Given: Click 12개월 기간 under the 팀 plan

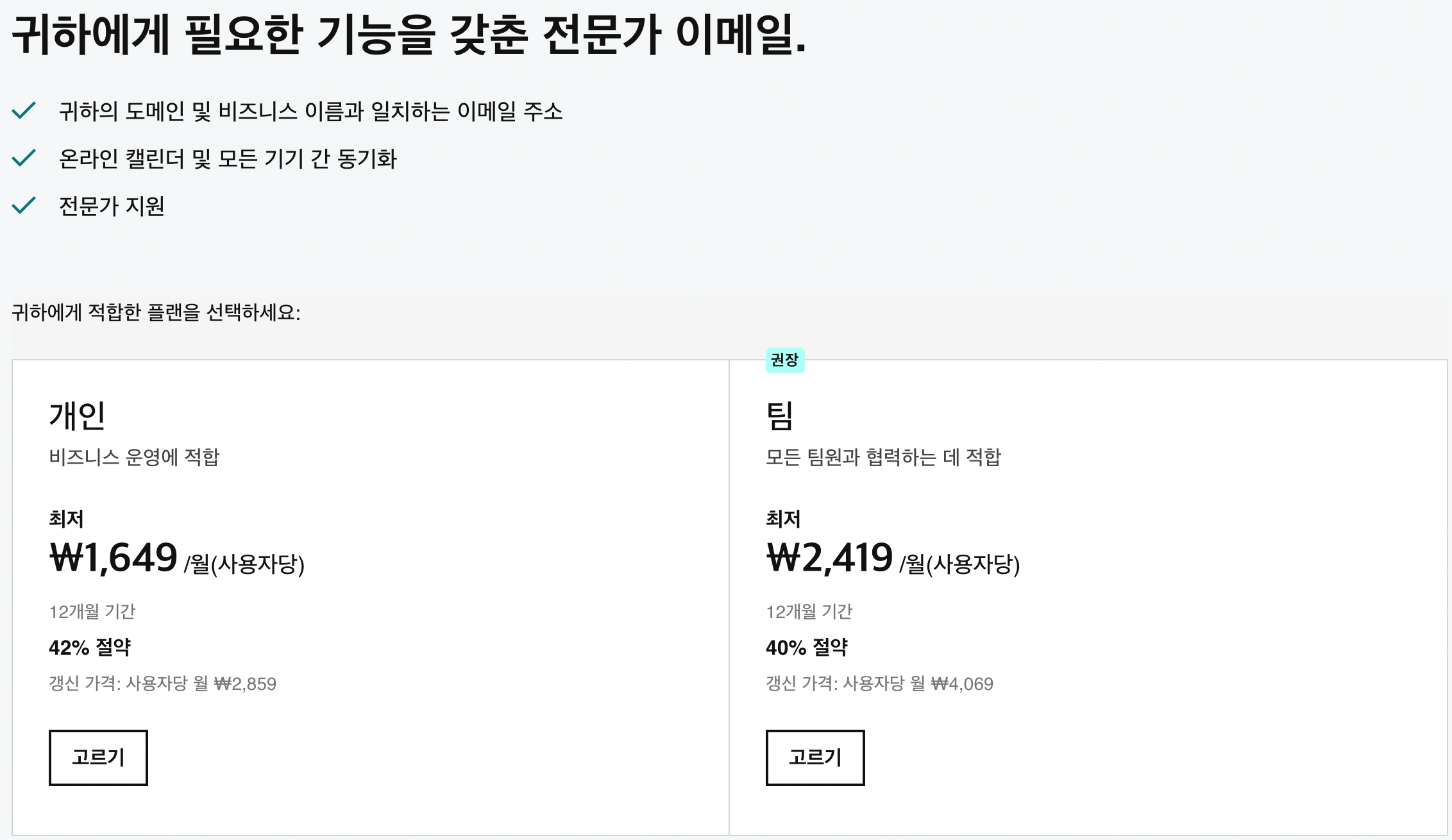Looking at the screenshot, I should (809, 612).
